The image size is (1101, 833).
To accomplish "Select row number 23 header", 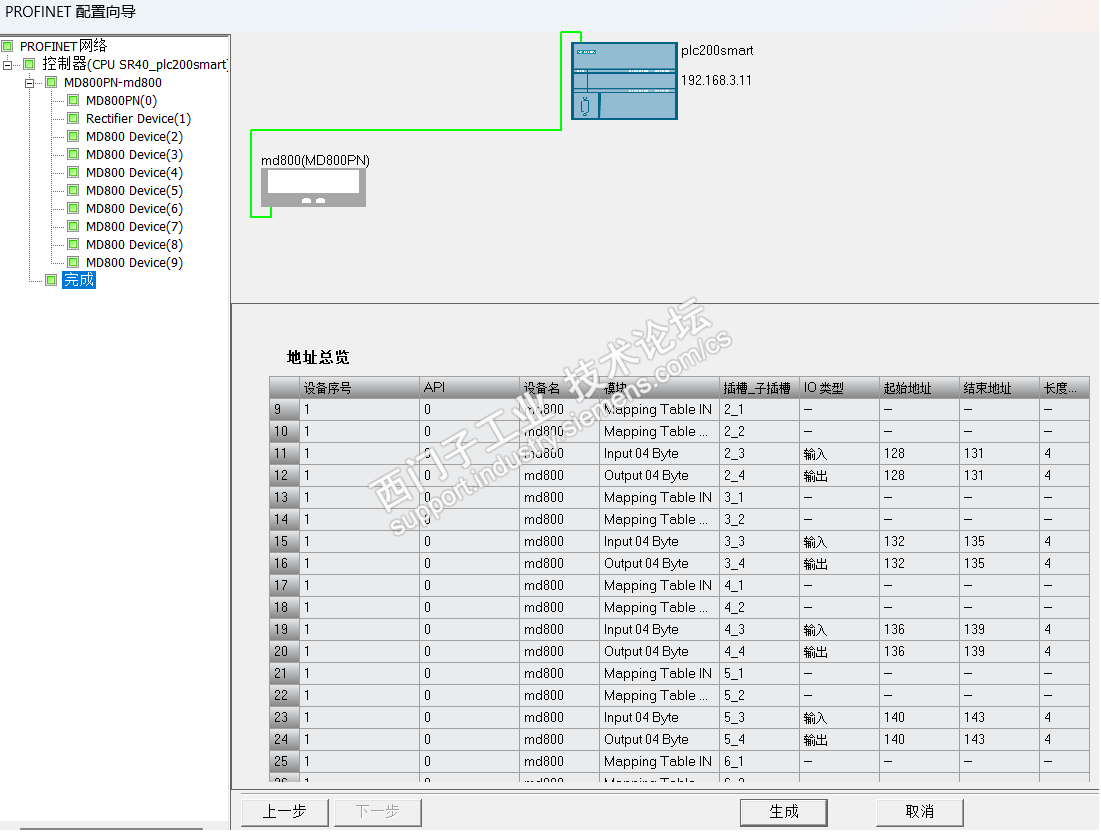I will coord(284,717).
